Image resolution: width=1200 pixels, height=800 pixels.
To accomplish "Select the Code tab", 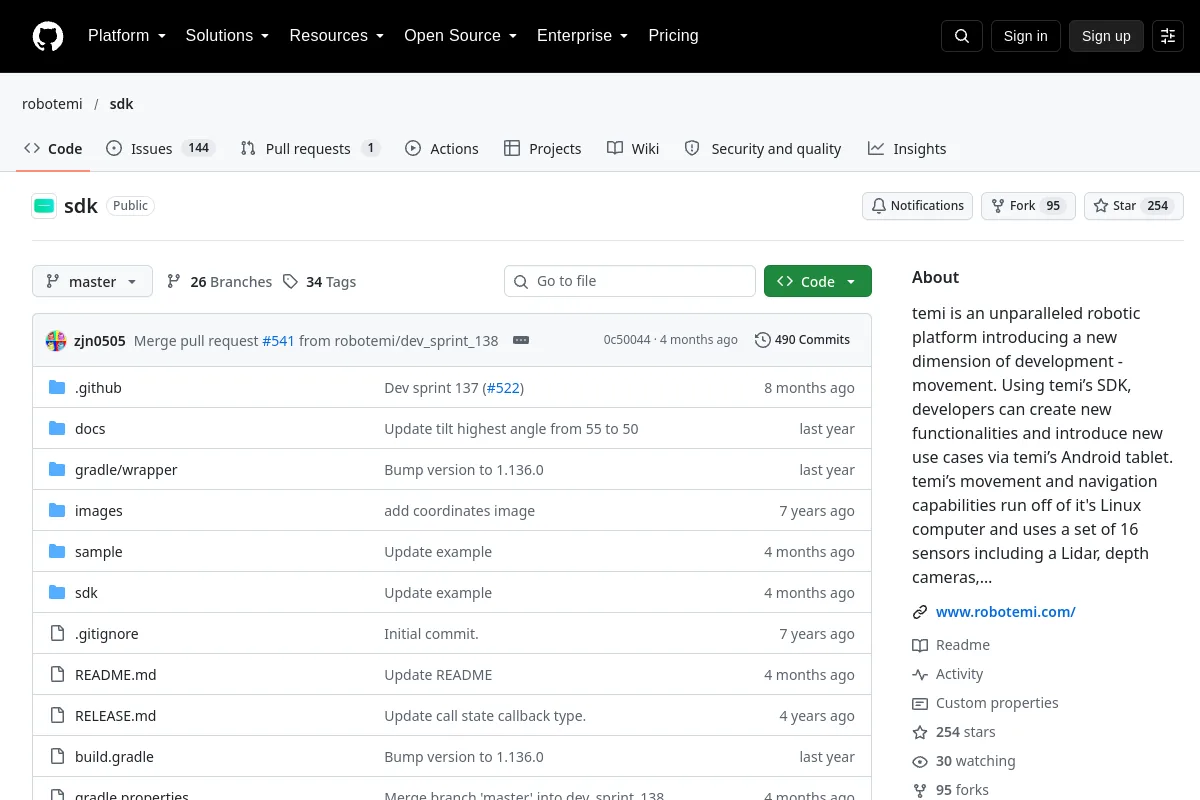I will pos(53,149).
